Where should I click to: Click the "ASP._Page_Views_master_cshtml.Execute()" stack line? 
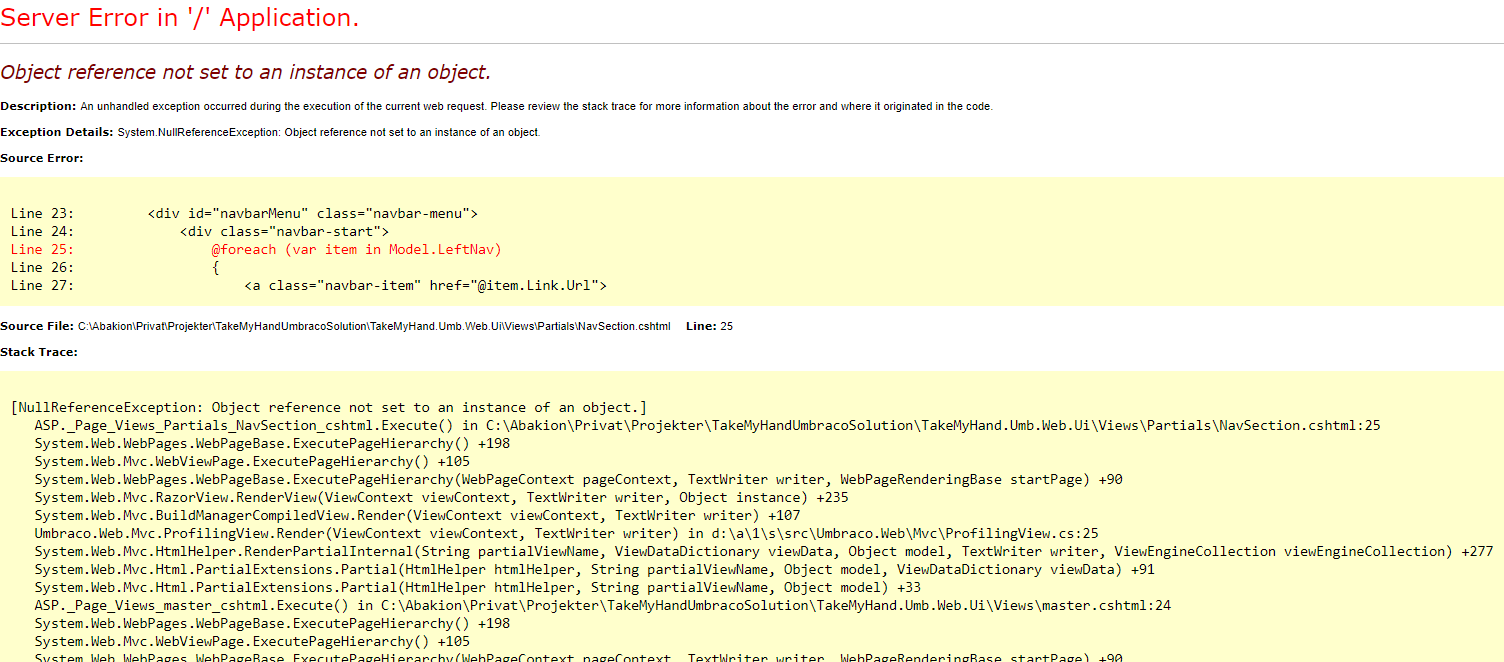coord(602,605)
